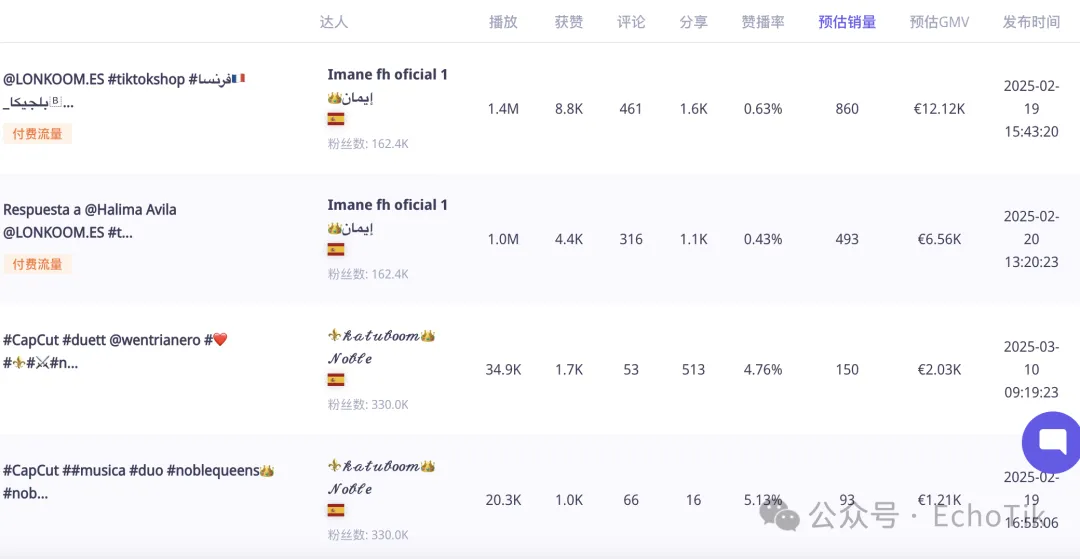The width and height of the screenshot is (1080, 559).
Task: Open video #CapCut ##musica #duo #noblequeens
Action: [138, 482]
